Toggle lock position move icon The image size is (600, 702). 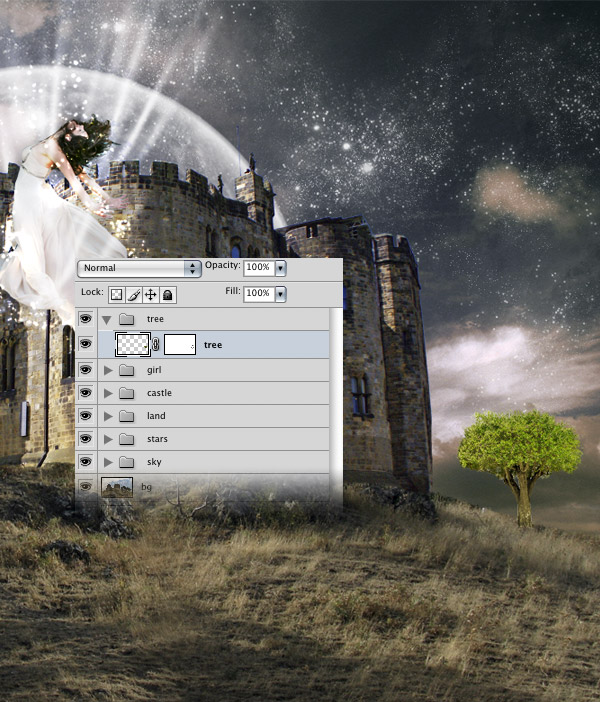point(150,295)
